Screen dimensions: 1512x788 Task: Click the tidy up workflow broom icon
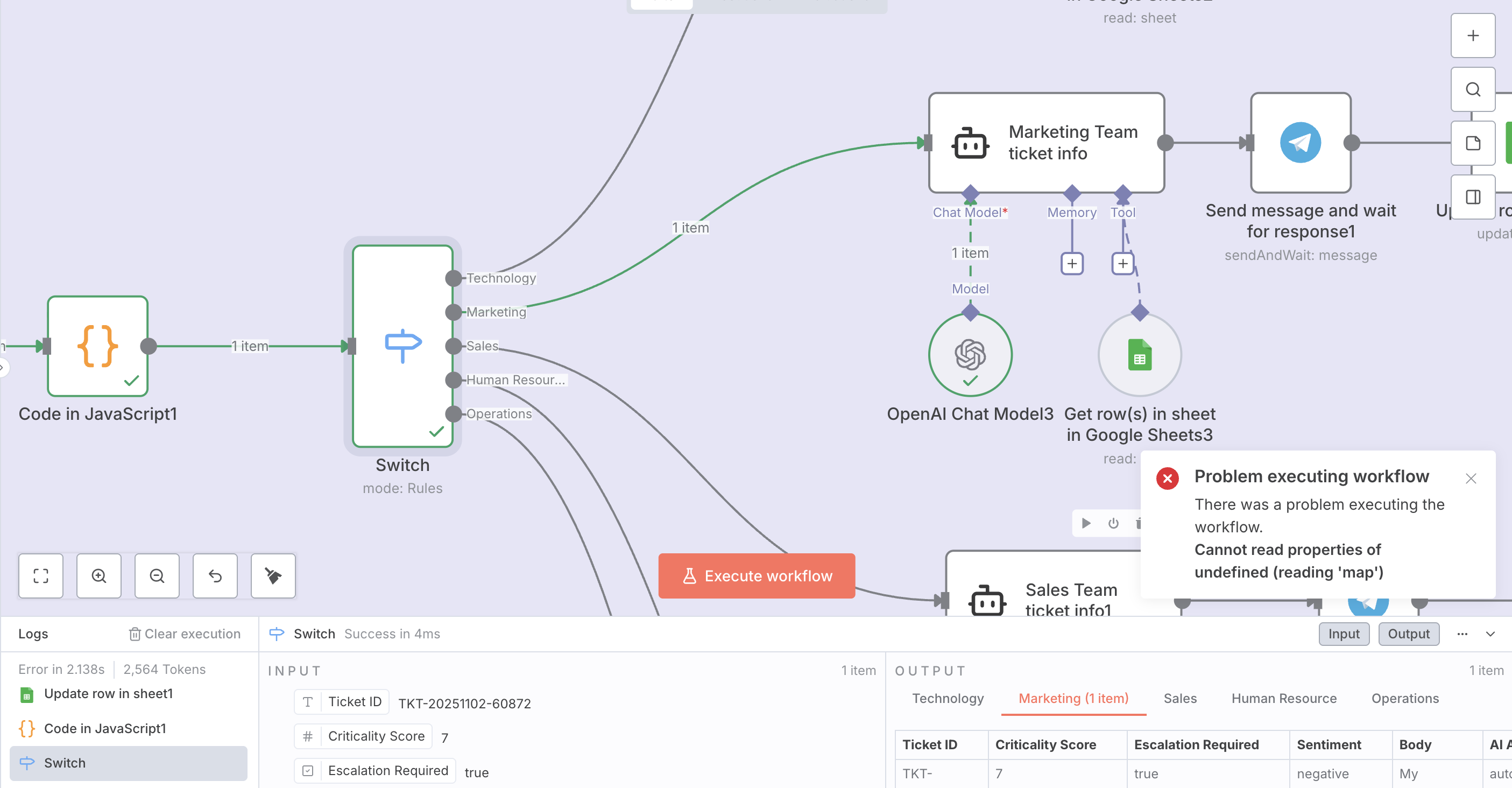[273, 575]
